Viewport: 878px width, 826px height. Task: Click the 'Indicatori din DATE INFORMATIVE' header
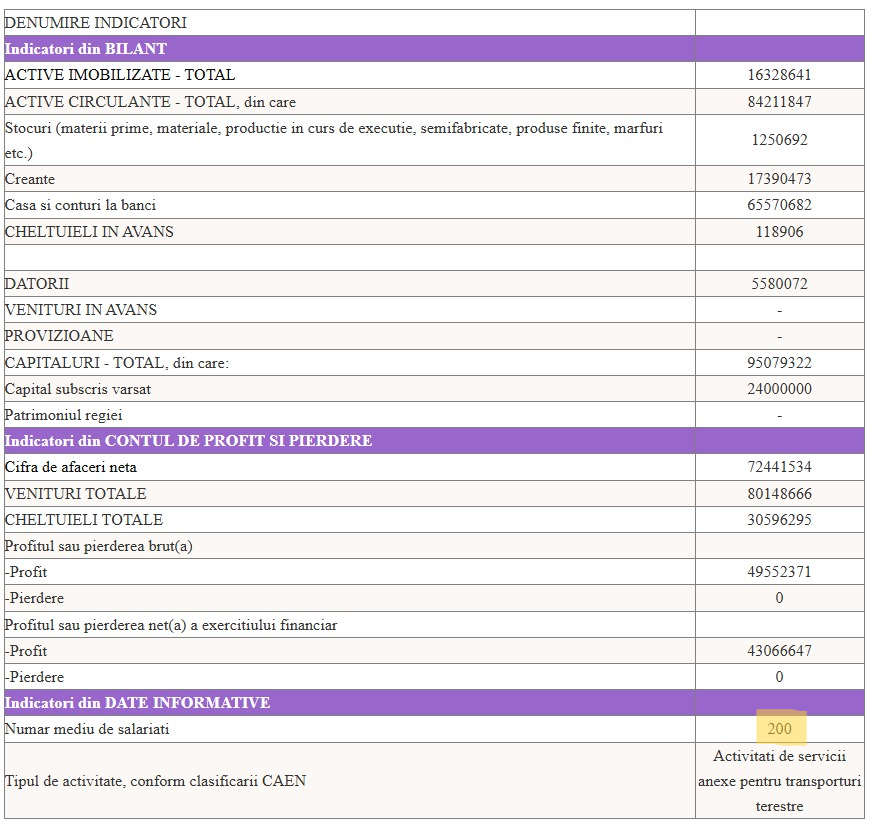point(137,703)
